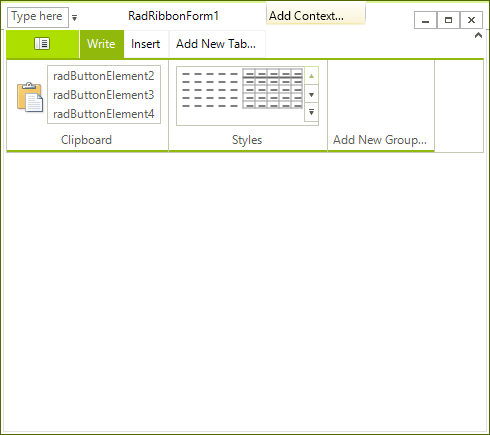490x435 pixels.
Task: Open the quick access toolbar dropdown arrow
Action: point(75,18)
